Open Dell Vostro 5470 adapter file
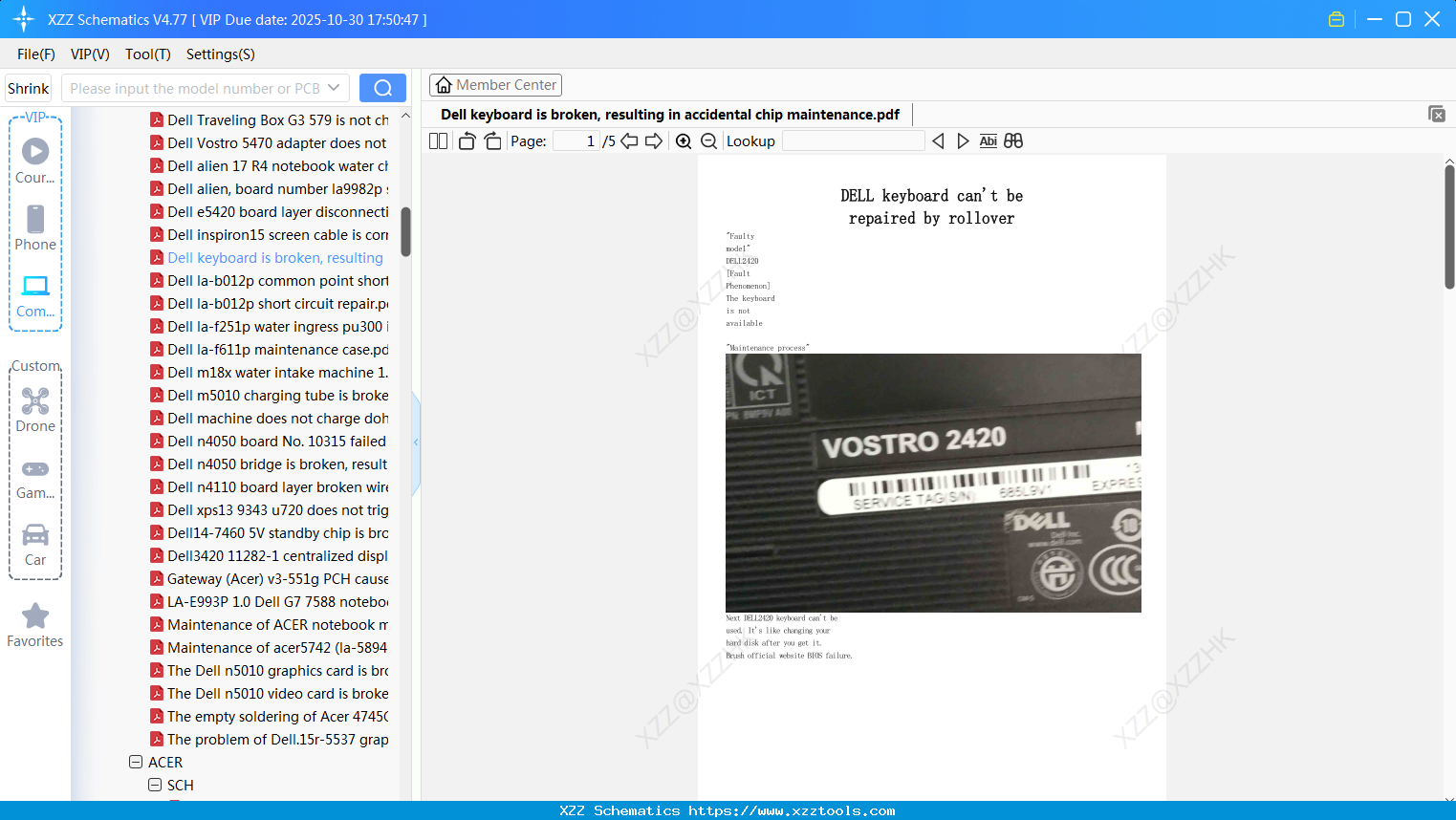 tap(269, 143)
